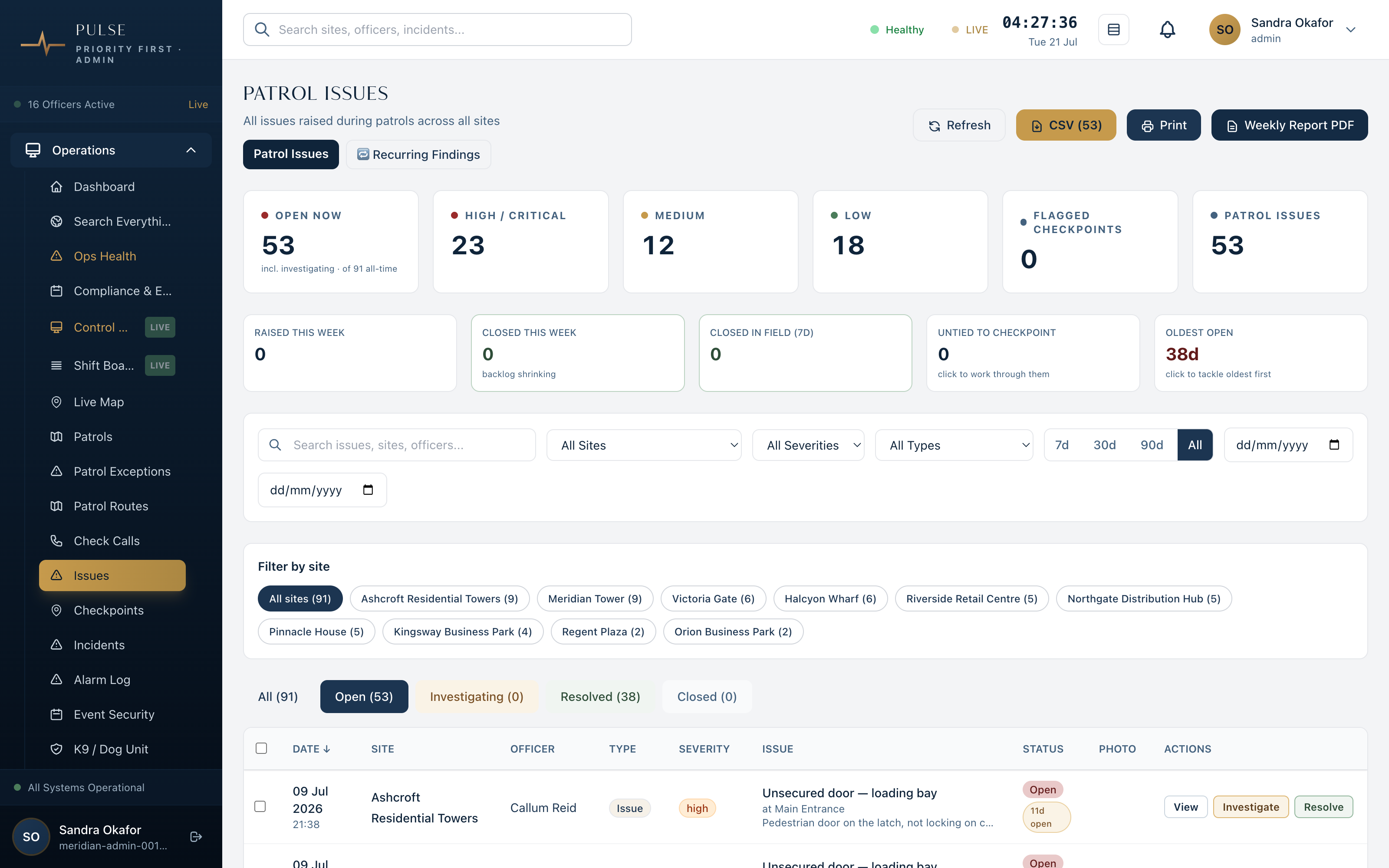Screen dimensions: 1389x868
Task: Click the Check Calls phone icon
Action: 56,541
